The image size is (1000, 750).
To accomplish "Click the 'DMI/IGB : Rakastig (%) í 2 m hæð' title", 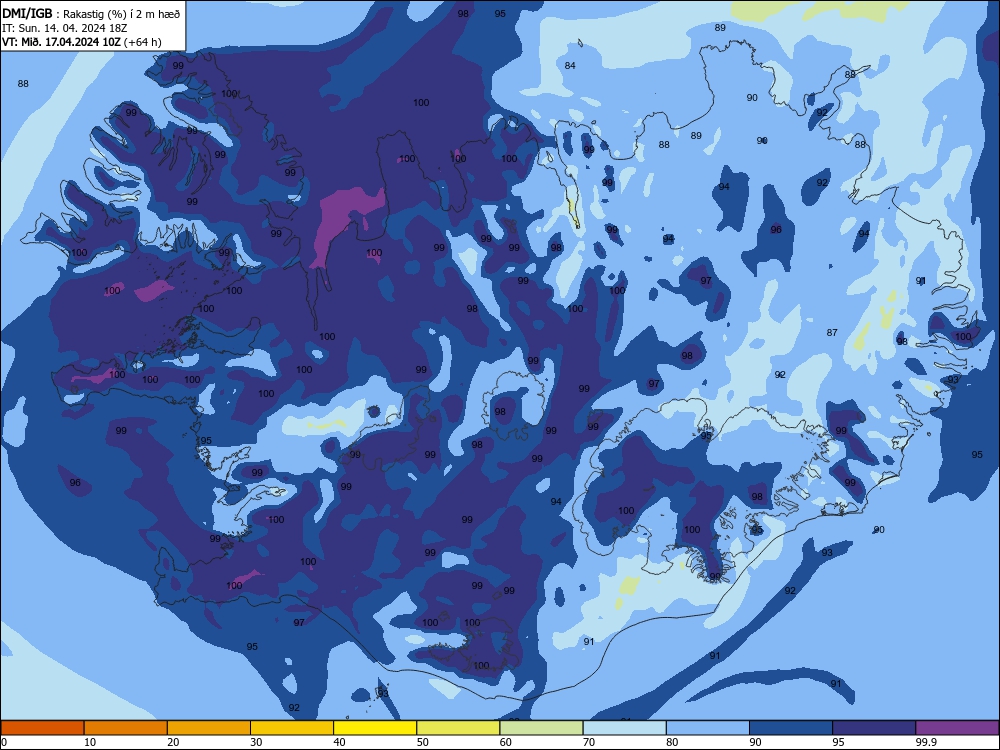I will click(91, 13).
